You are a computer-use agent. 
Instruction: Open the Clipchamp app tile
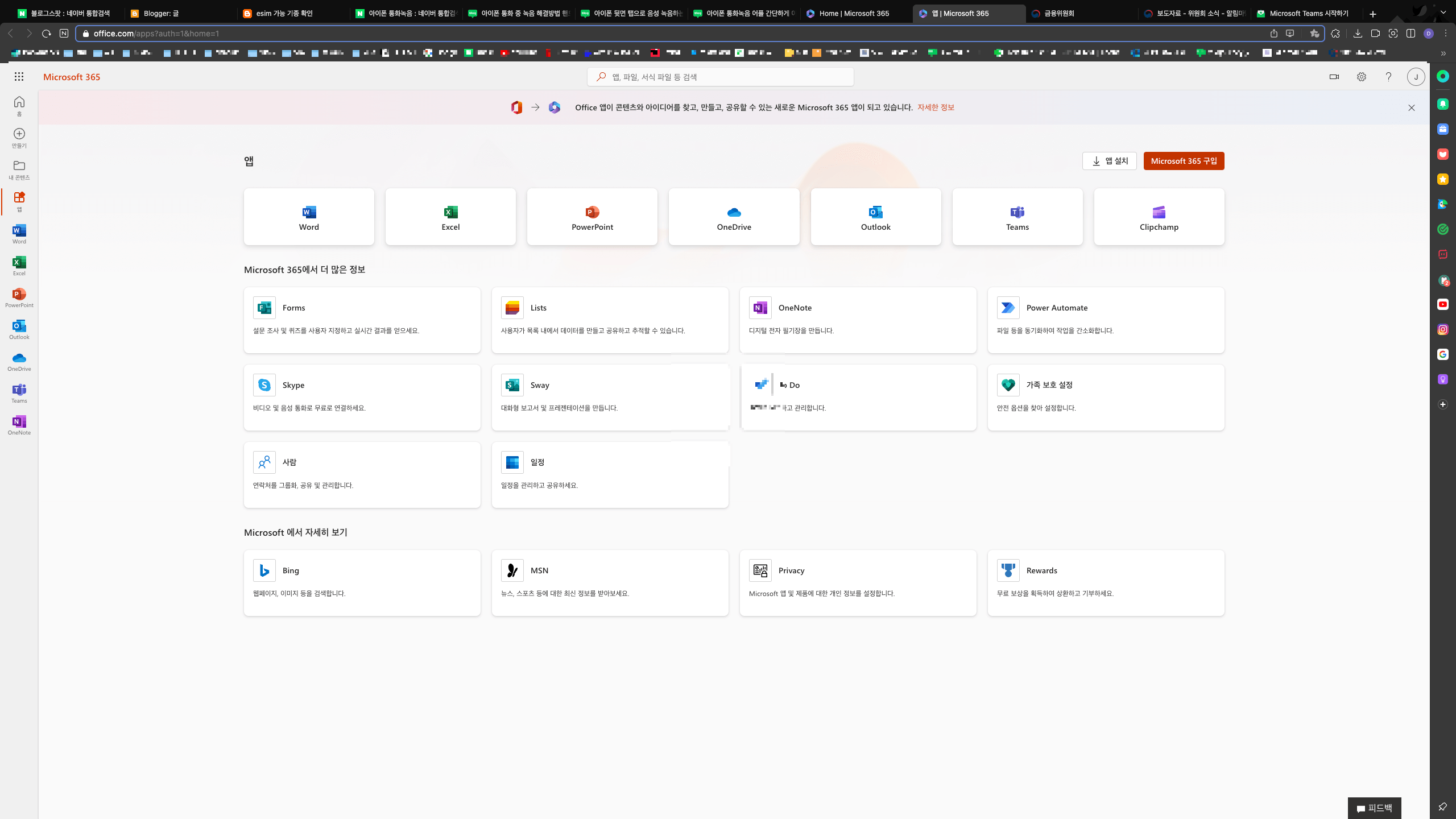click(1159, 217)
